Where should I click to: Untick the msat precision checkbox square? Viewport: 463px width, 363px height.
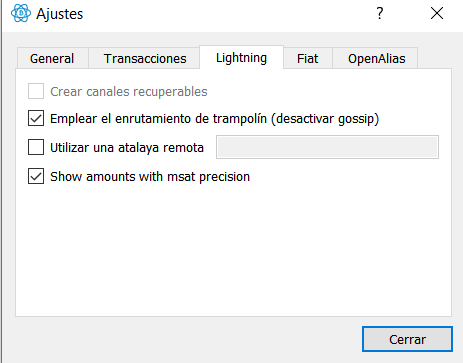coord(36,176)
